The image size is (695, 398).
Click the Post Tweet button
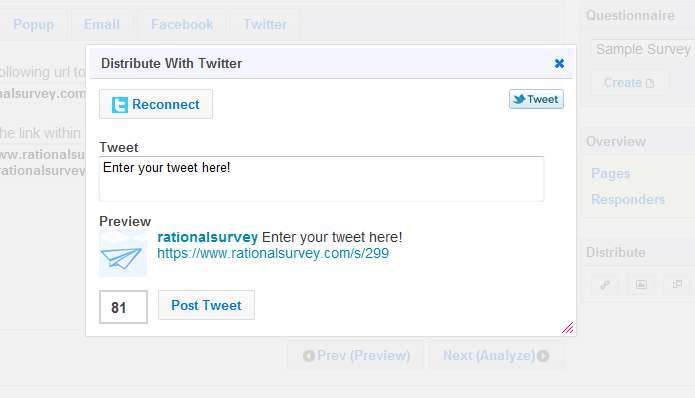point(207,305)
